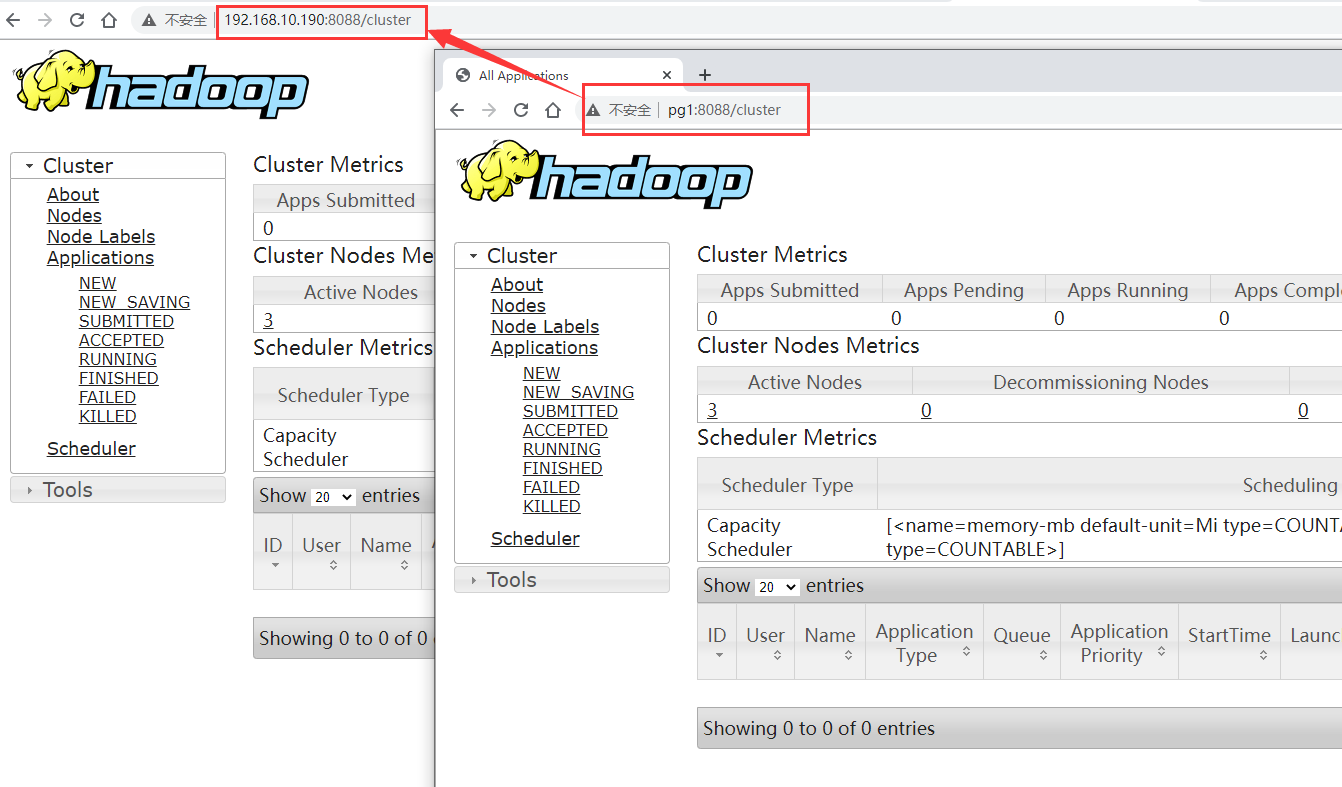Open the Show entries dropdown in the background window
Viewport: 1342px width, 787px height.
coord(333,497)
